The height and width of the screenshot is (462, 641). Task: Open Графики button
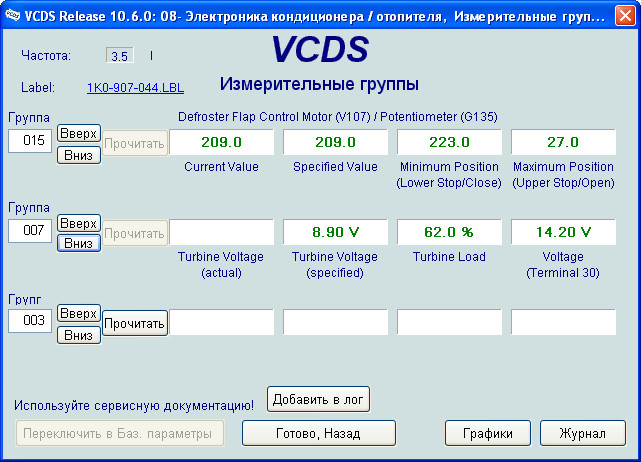click(x=488, y=433)
